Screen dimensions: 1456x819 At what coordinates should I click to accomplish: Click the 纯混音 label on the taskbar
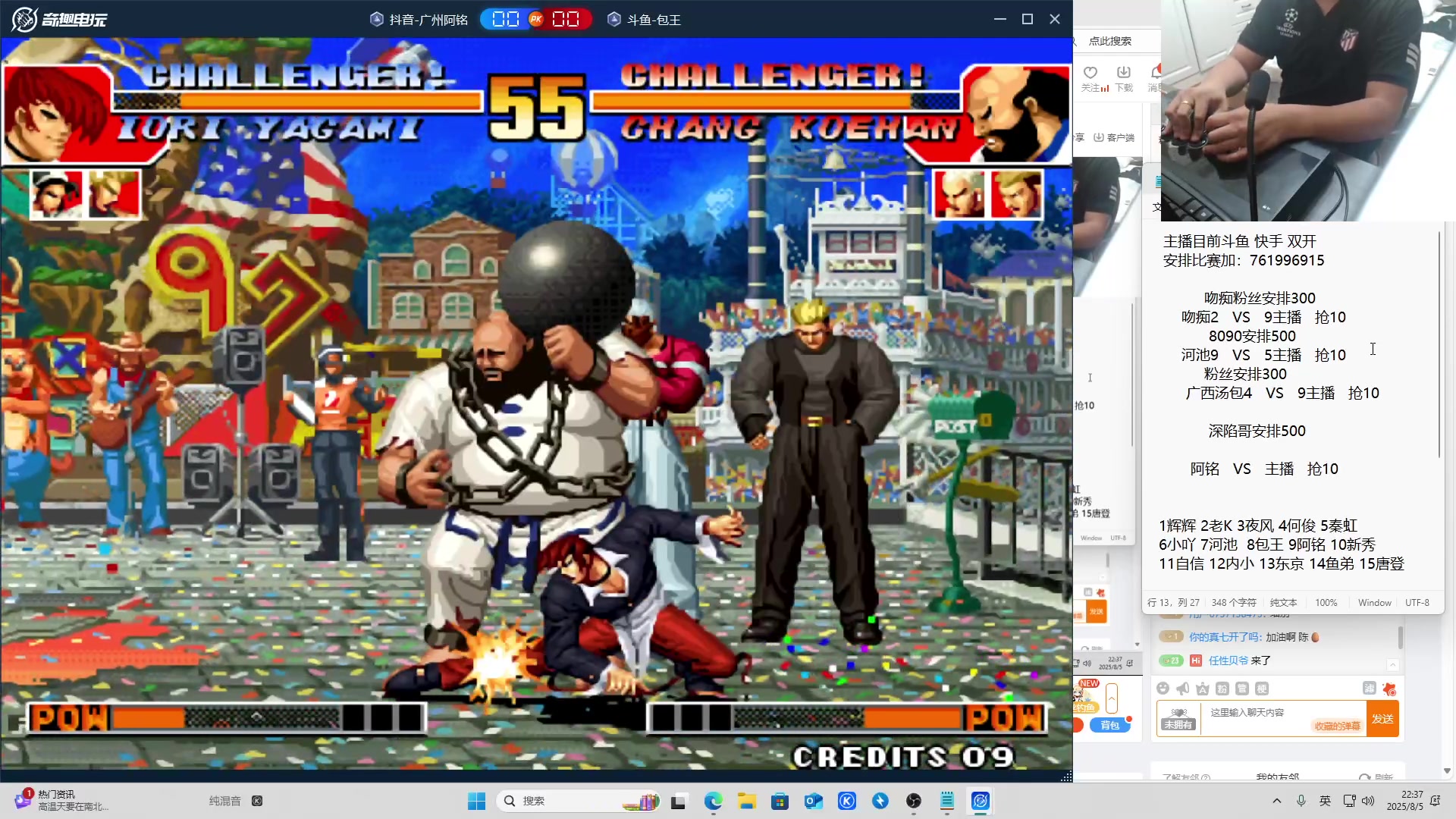coord(225,801)
